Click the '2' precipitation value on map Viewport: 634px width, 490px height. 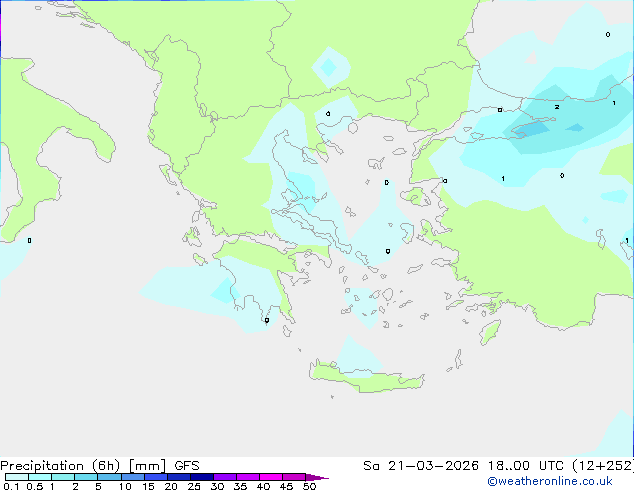557,107
